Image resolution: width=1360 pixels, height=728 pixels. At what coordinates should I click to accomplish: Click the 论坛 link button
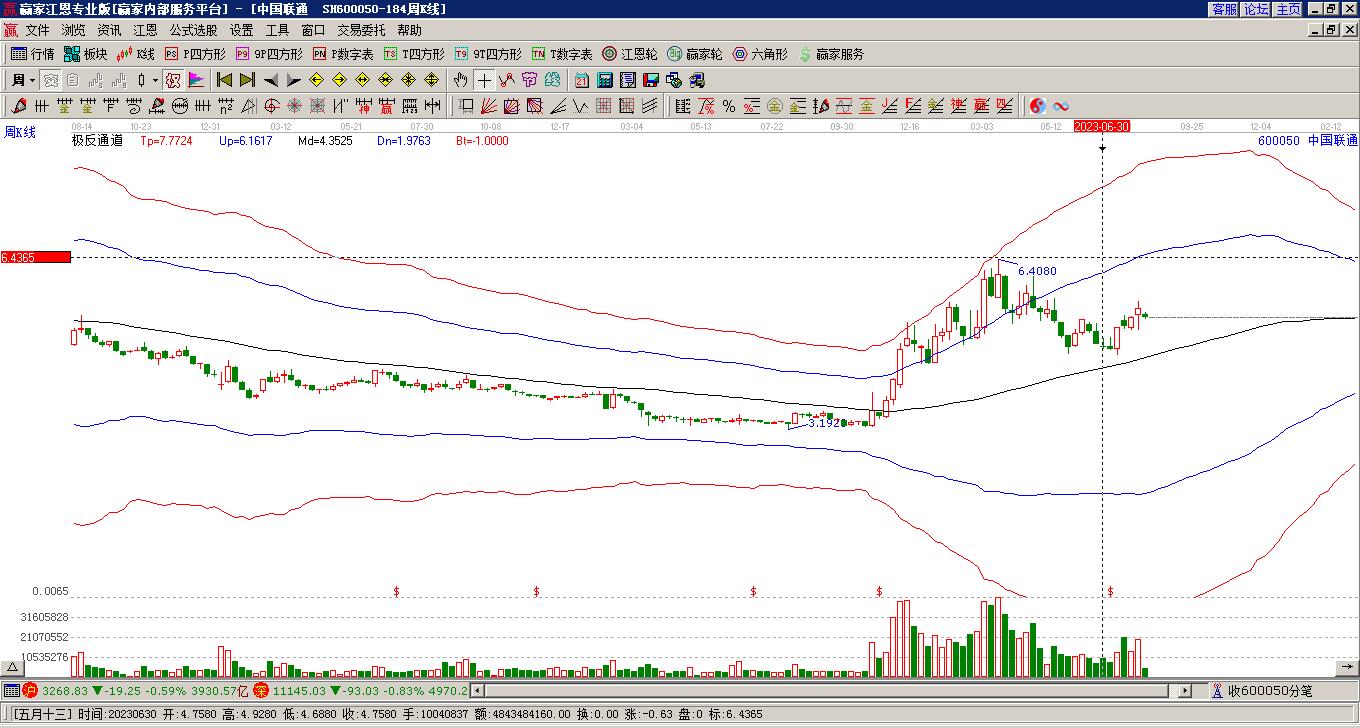coord(1256,9)
